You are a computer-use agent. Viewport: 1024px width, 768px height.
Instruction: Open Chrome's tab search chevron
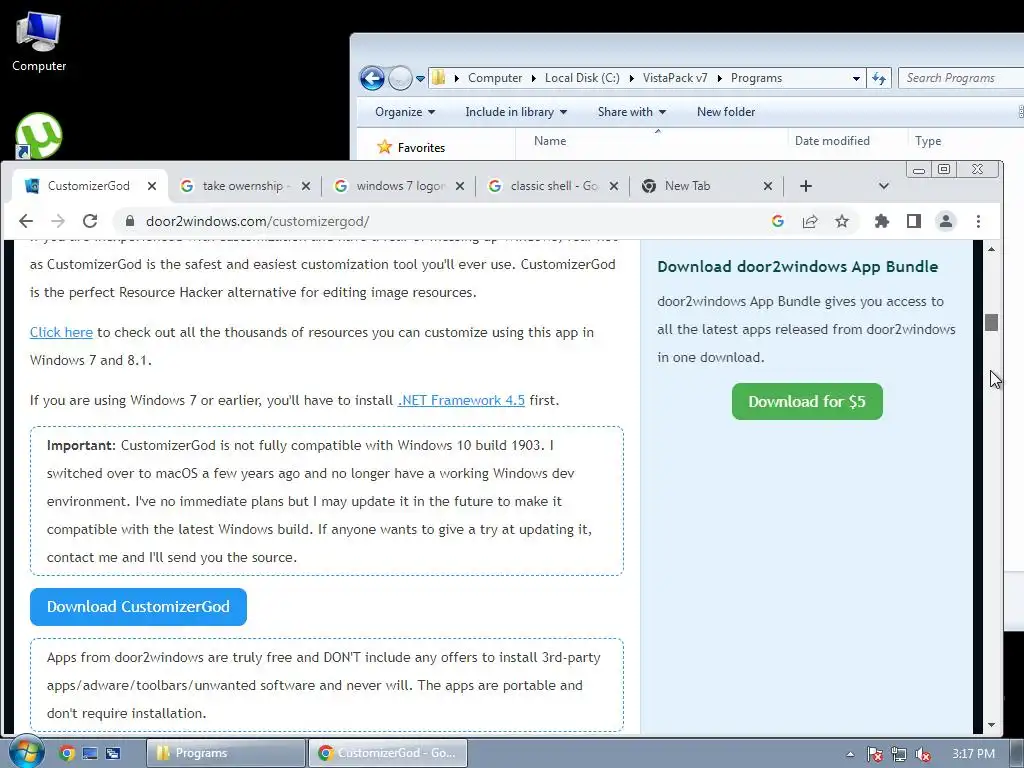(x=884, y=186)
